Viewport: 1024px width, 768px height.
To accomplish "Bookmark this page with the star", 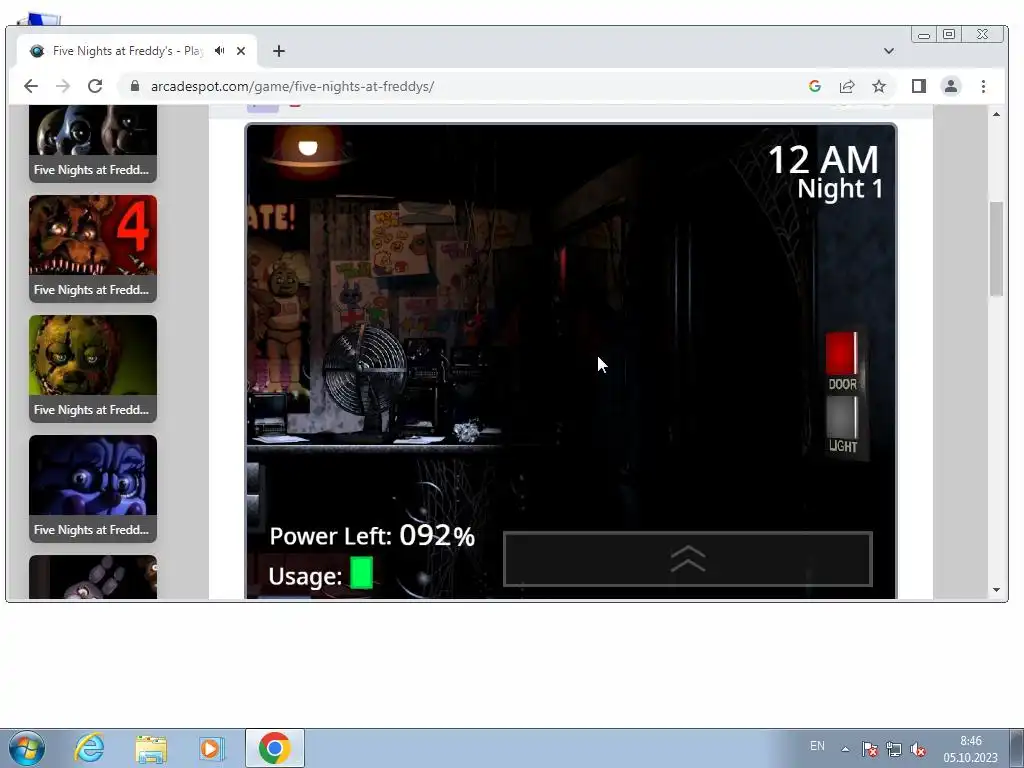I will click(x=879, y=86).
